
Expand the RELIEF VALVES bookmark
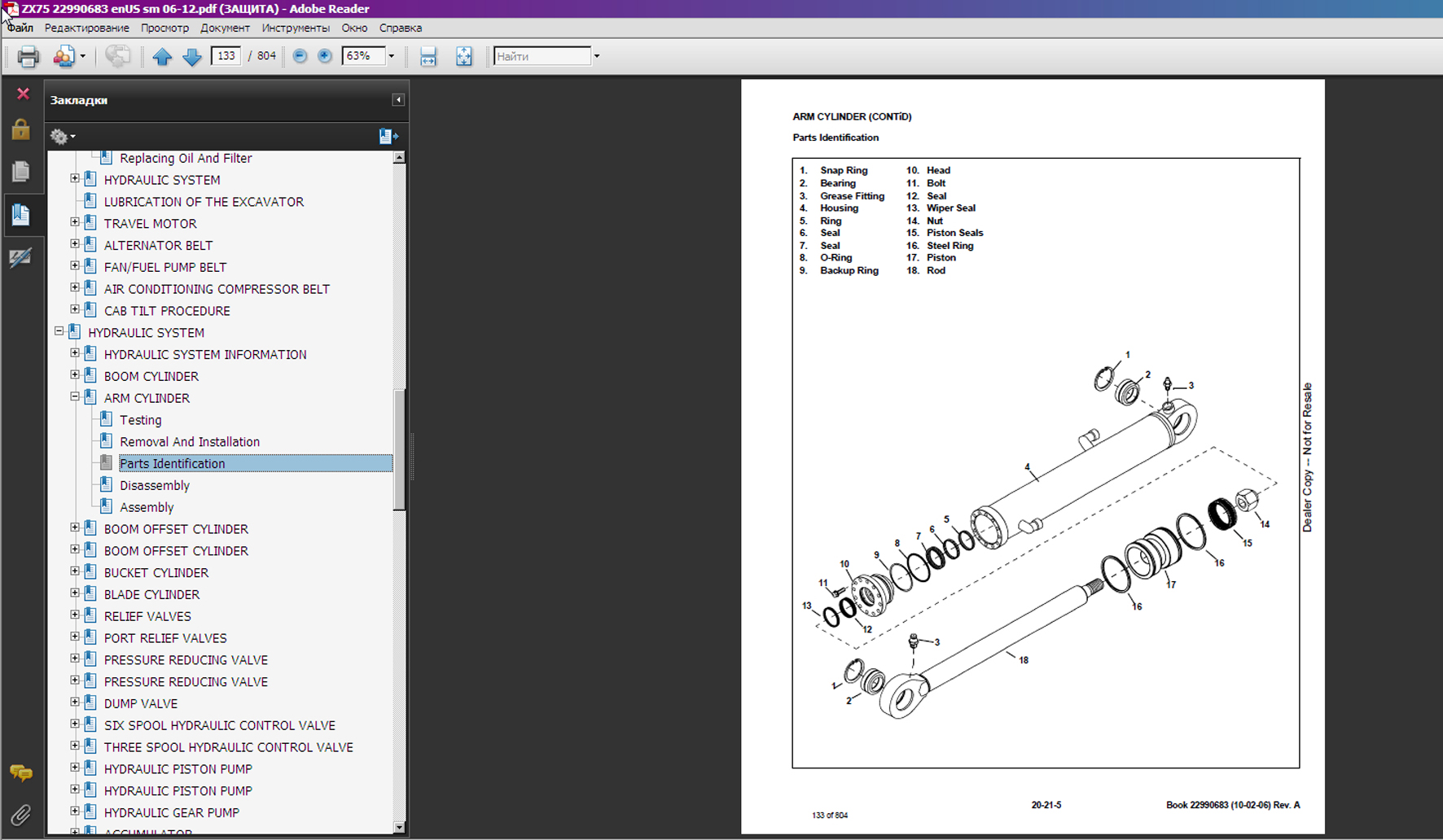pos(75,615)
